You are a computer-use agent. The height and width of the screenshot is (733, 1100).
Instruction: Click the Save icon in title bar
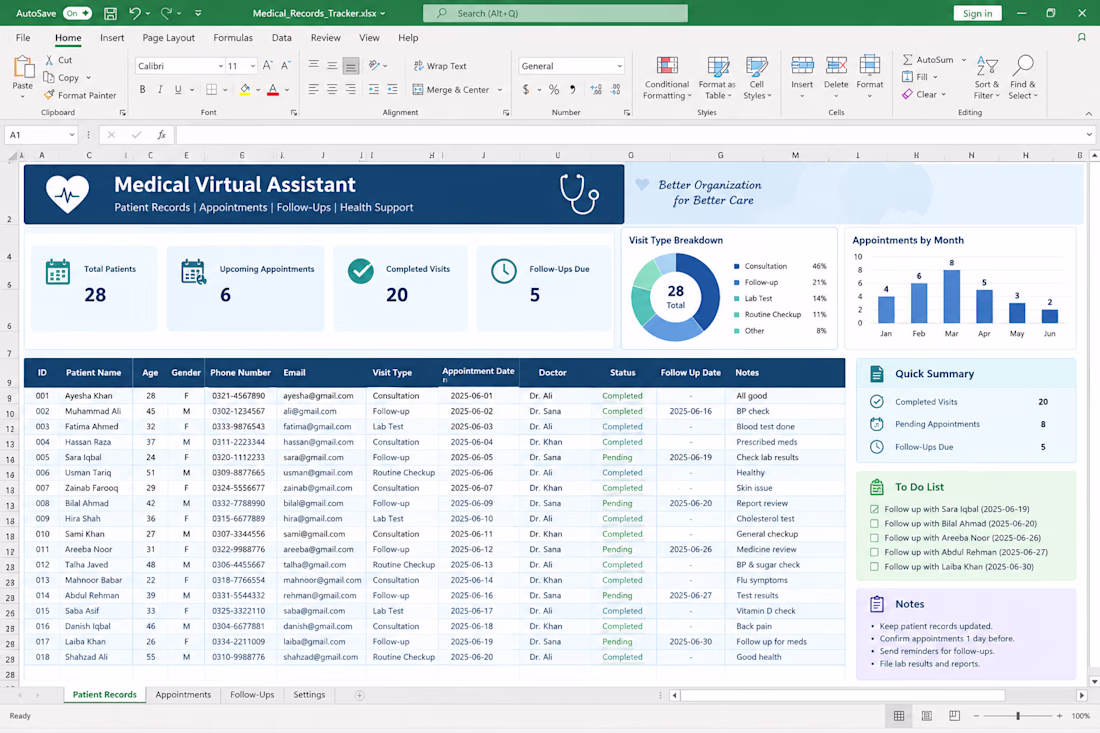pyautogui.click(x=110, y=13)
